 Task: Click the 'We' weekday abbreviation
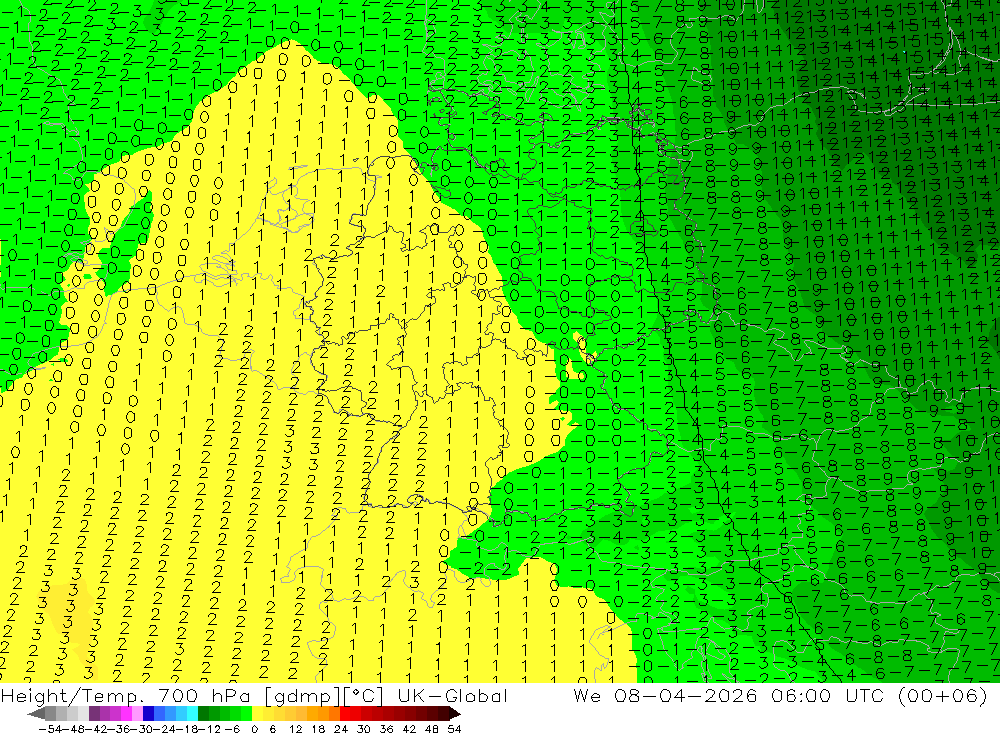[x=587, y=695]
